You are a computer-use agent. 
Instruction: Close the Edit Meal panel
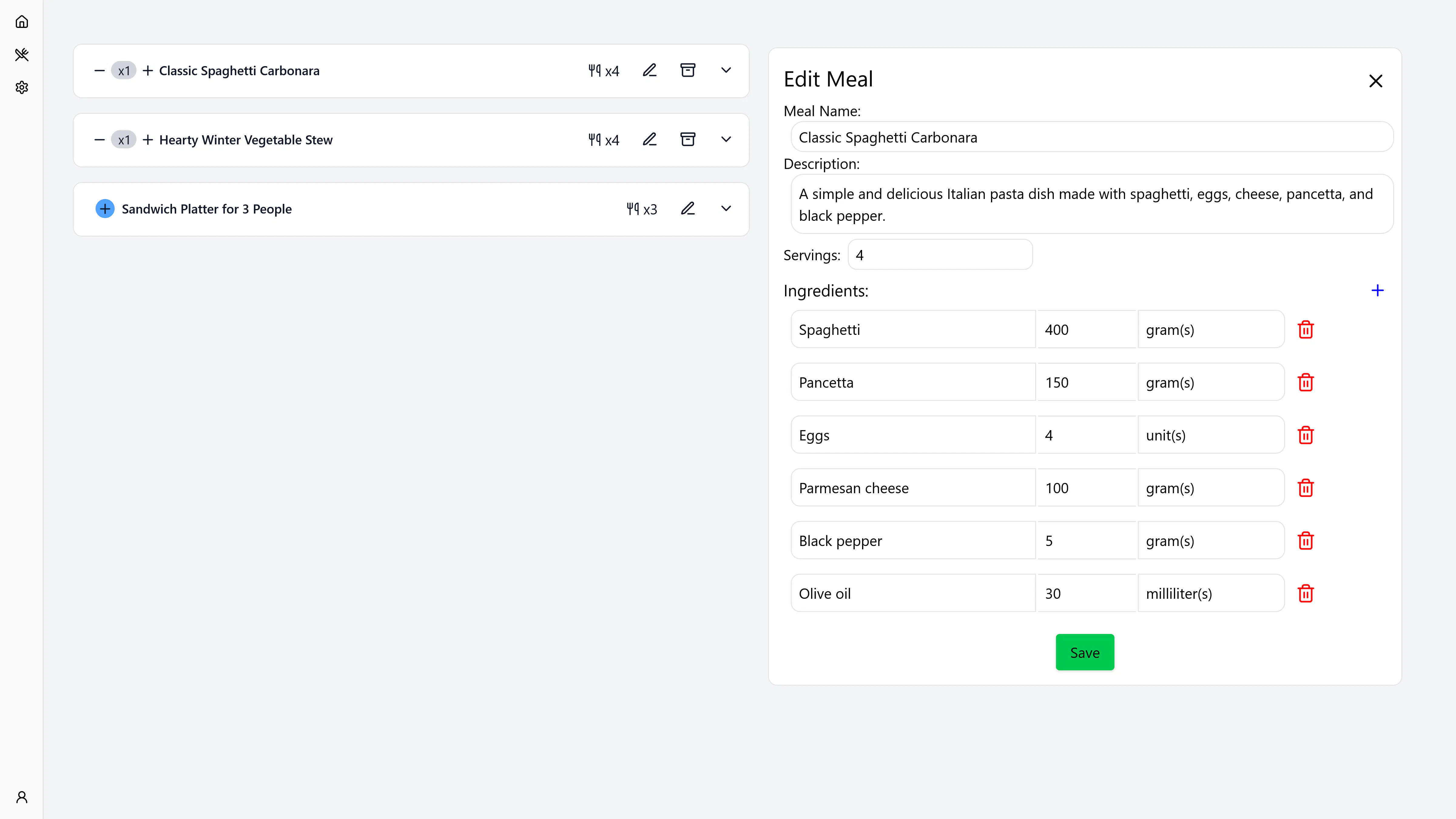pyautogui.click(x=1375, y=81)
